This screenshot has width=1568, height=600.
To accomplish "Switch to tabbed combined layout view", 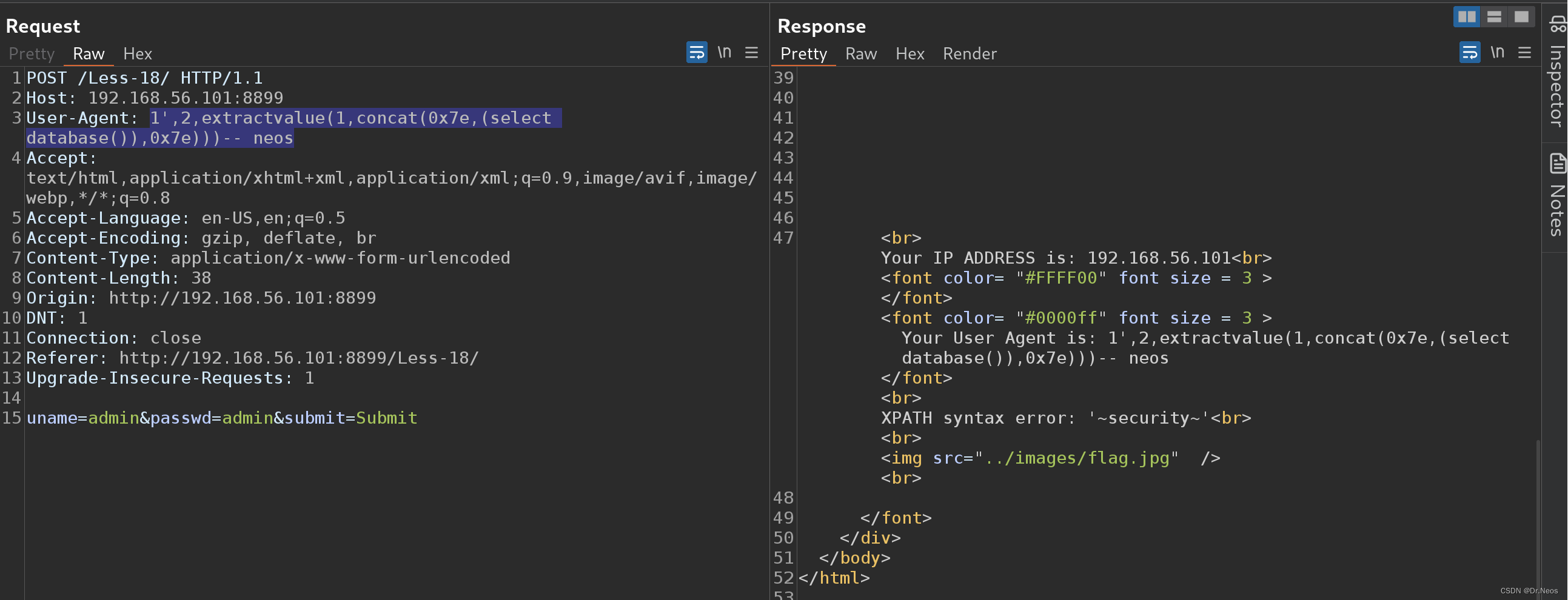I will point(1521,16).
